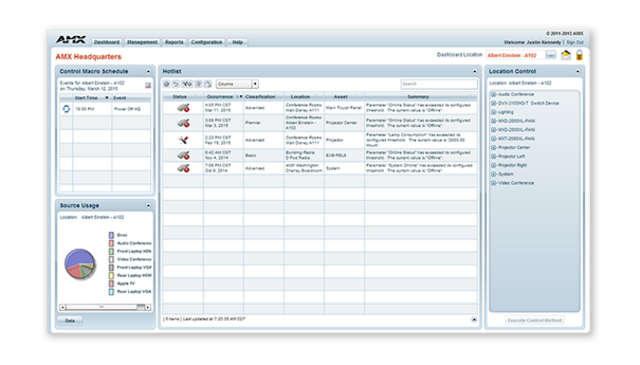
Task: Click the Sign Out link
Action: click(x=575, y=42)
